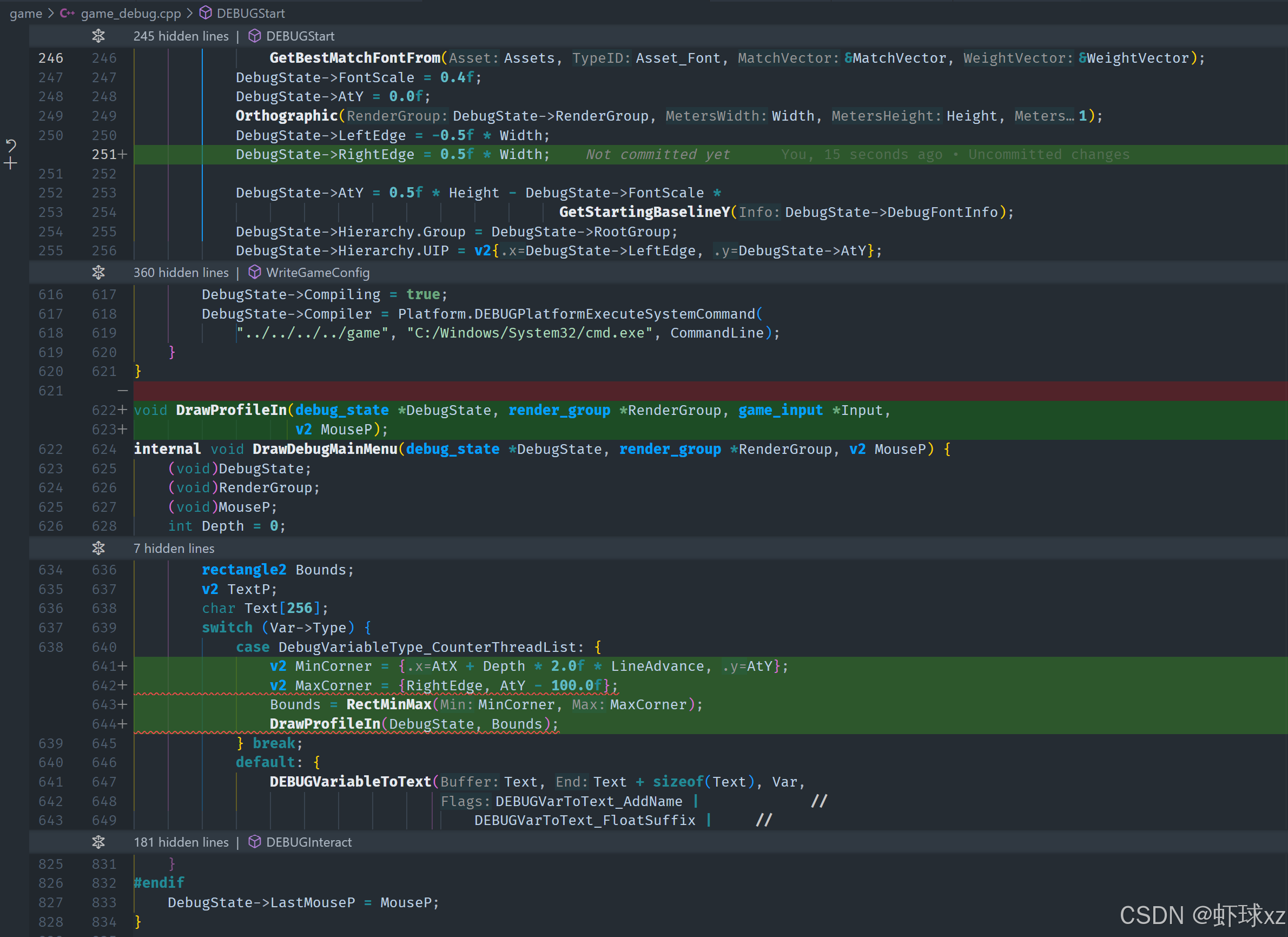
Task: Click cube icon beside WriteGameConfig
Action: click(254, 273)
